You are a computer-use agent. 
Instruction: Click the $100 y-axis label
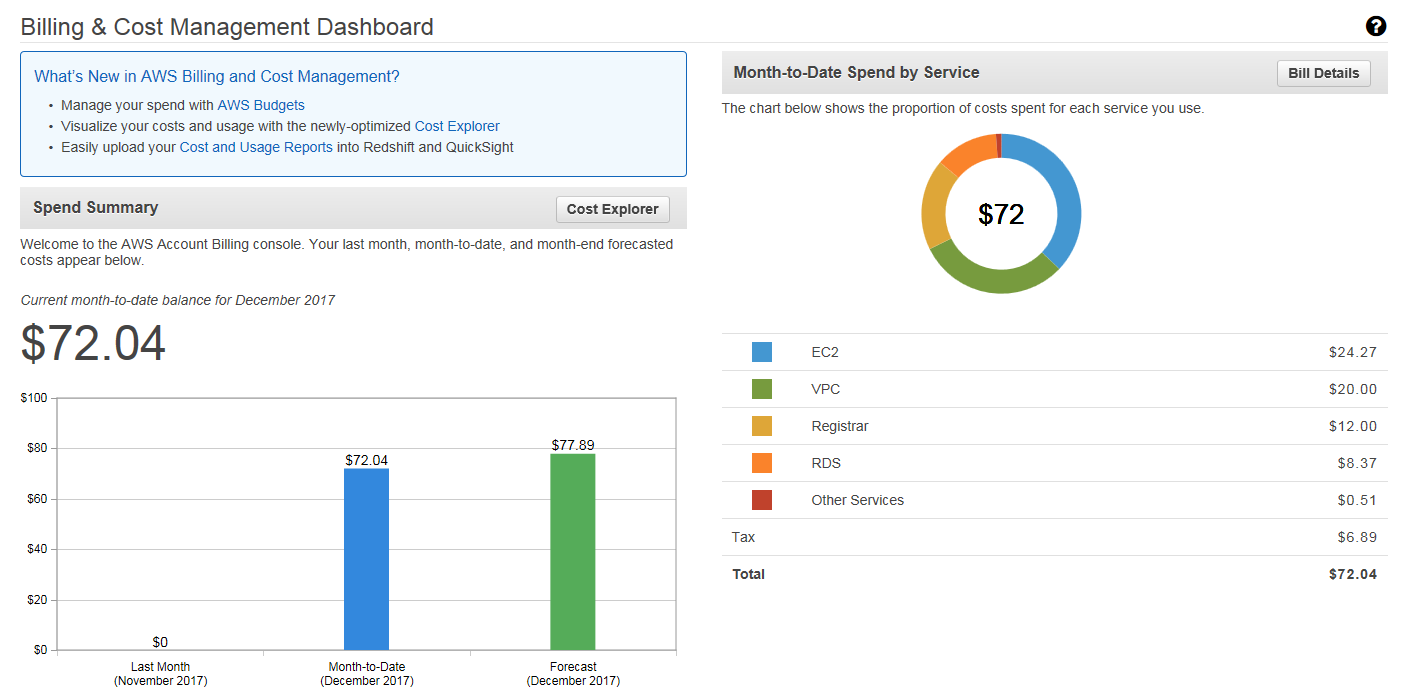click(x=34, y=398)
